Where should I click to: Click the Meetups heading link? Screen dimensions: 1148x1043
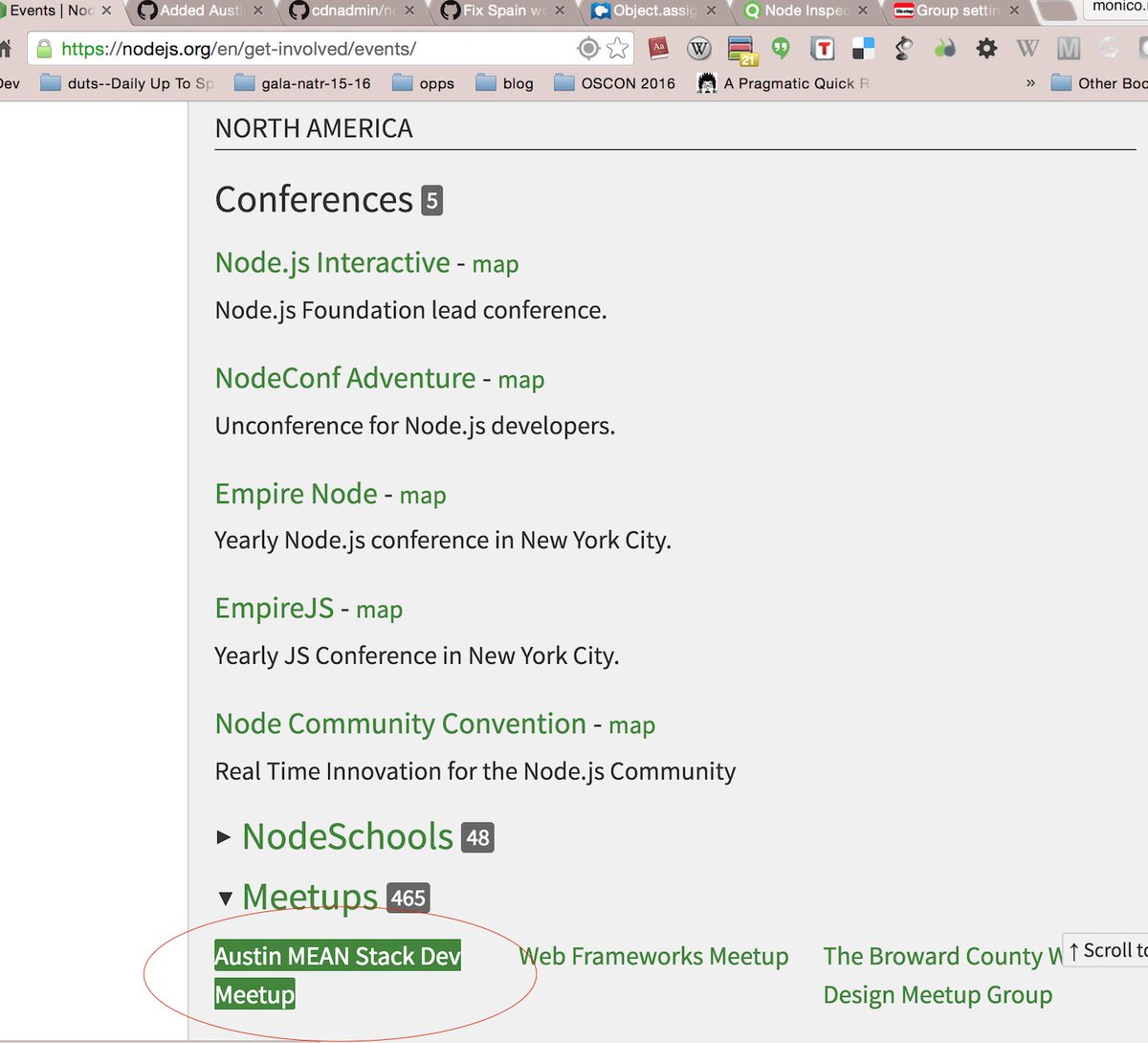310,898
